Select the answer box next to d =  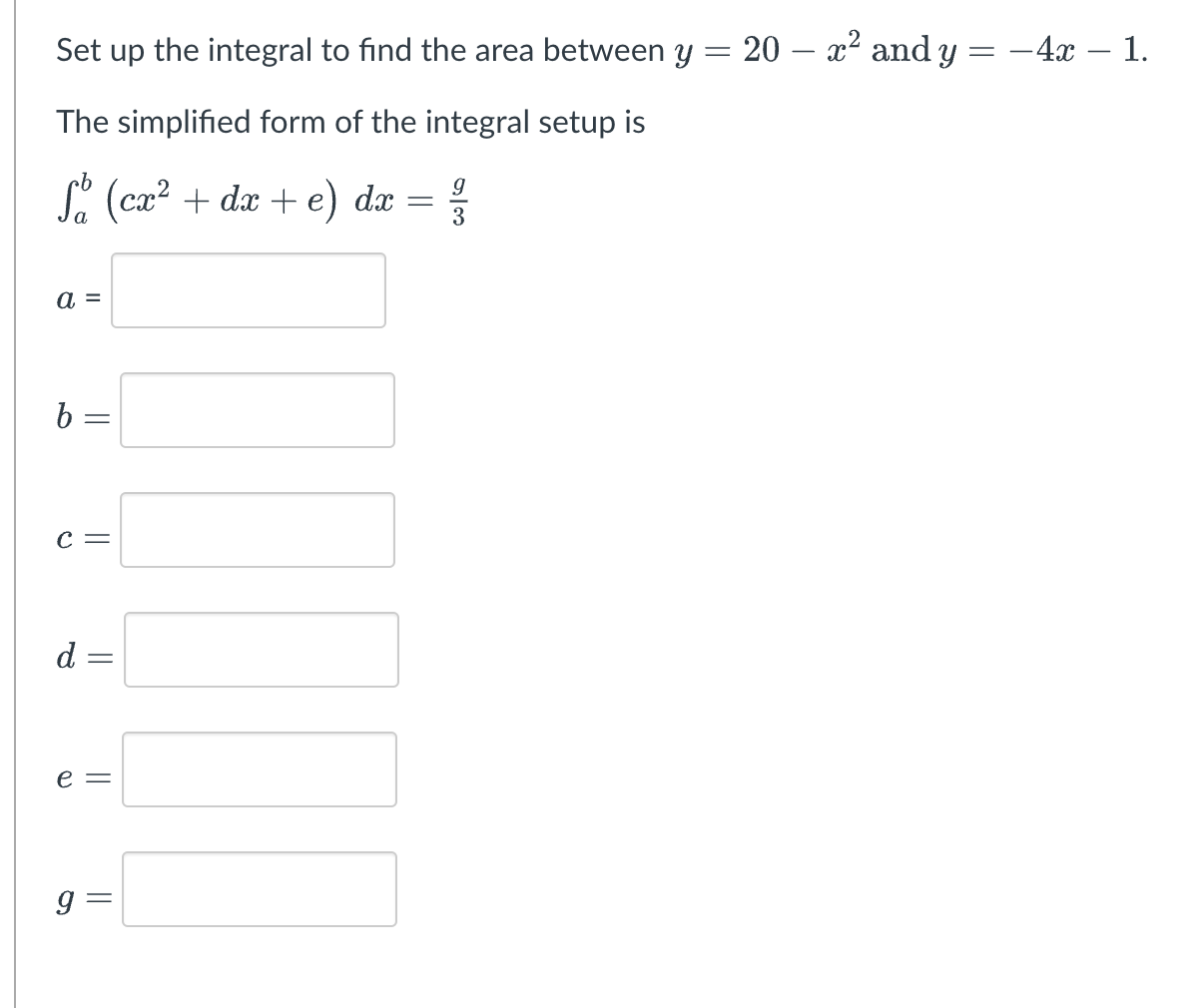click(x=261, y=651)
